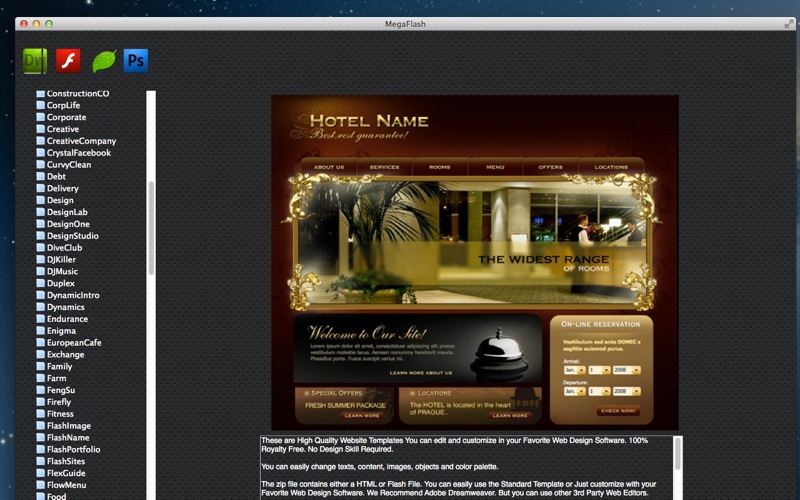The image size is (800, 500).
Task: Open the CrystalFacebook folder
Action: click(73, 153)
